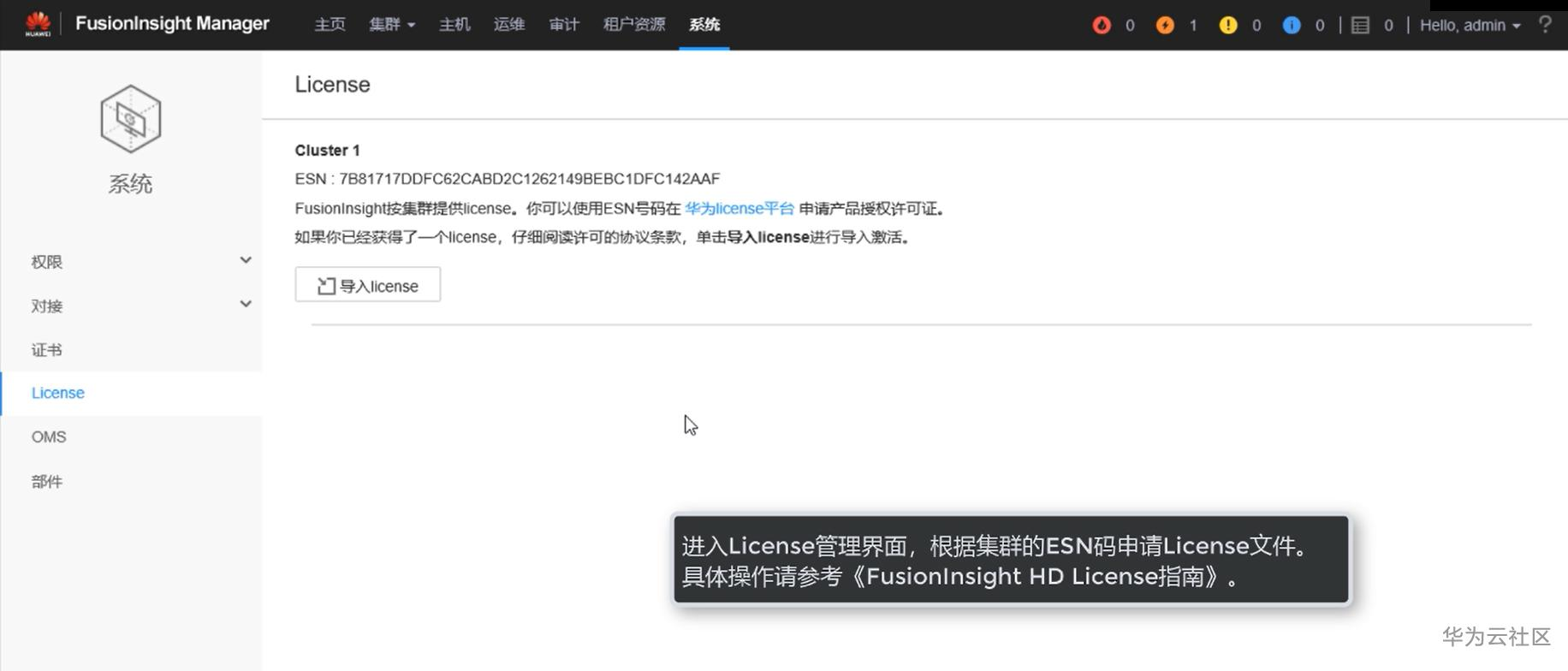Open 对接 in the sidebar

click(x=47, y=306)
